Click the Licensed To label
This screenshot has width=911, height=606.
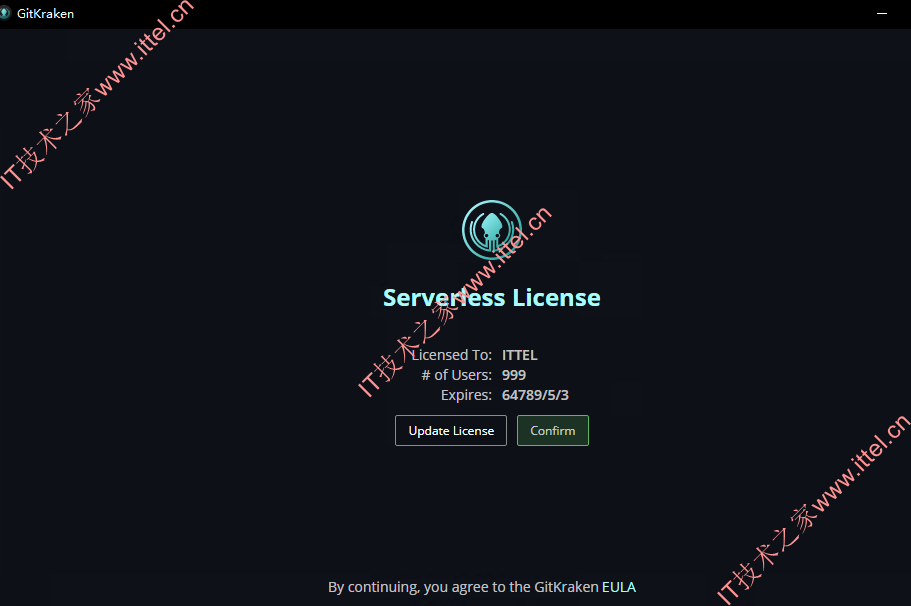coord(451,355)
